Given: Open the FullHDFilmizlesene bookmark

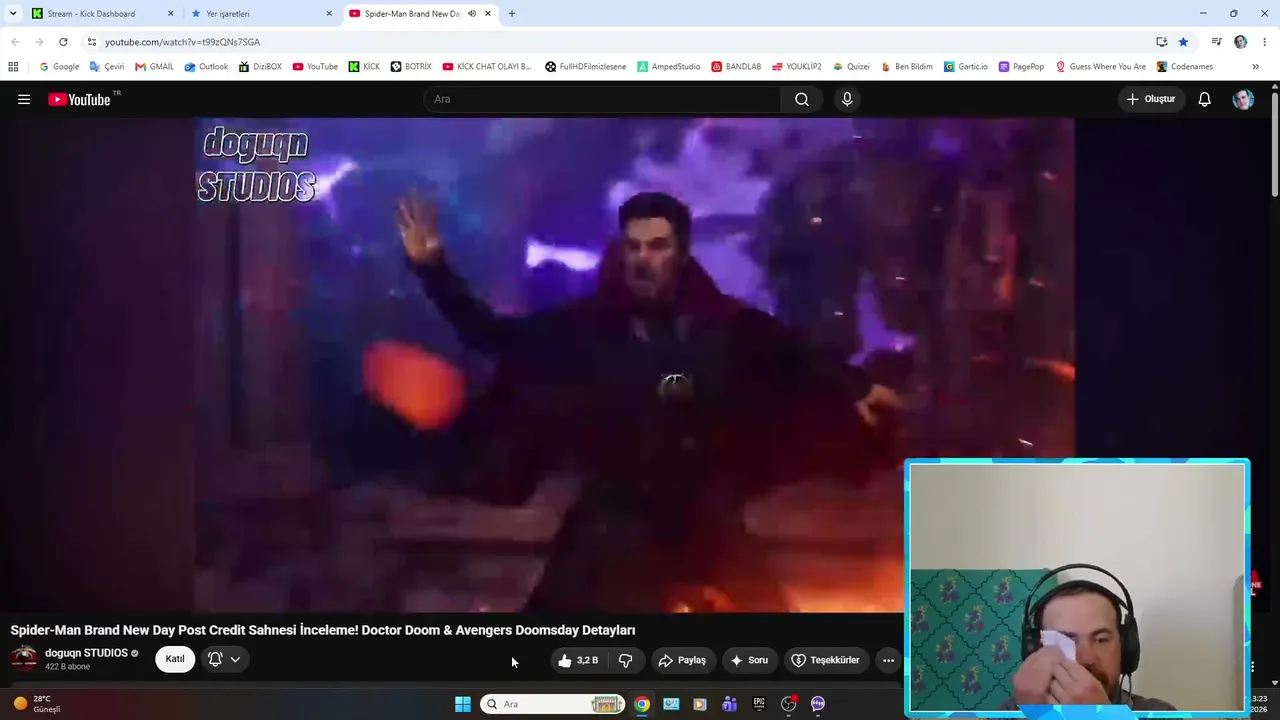Looking at the screenshot, I should pos(586,67).
